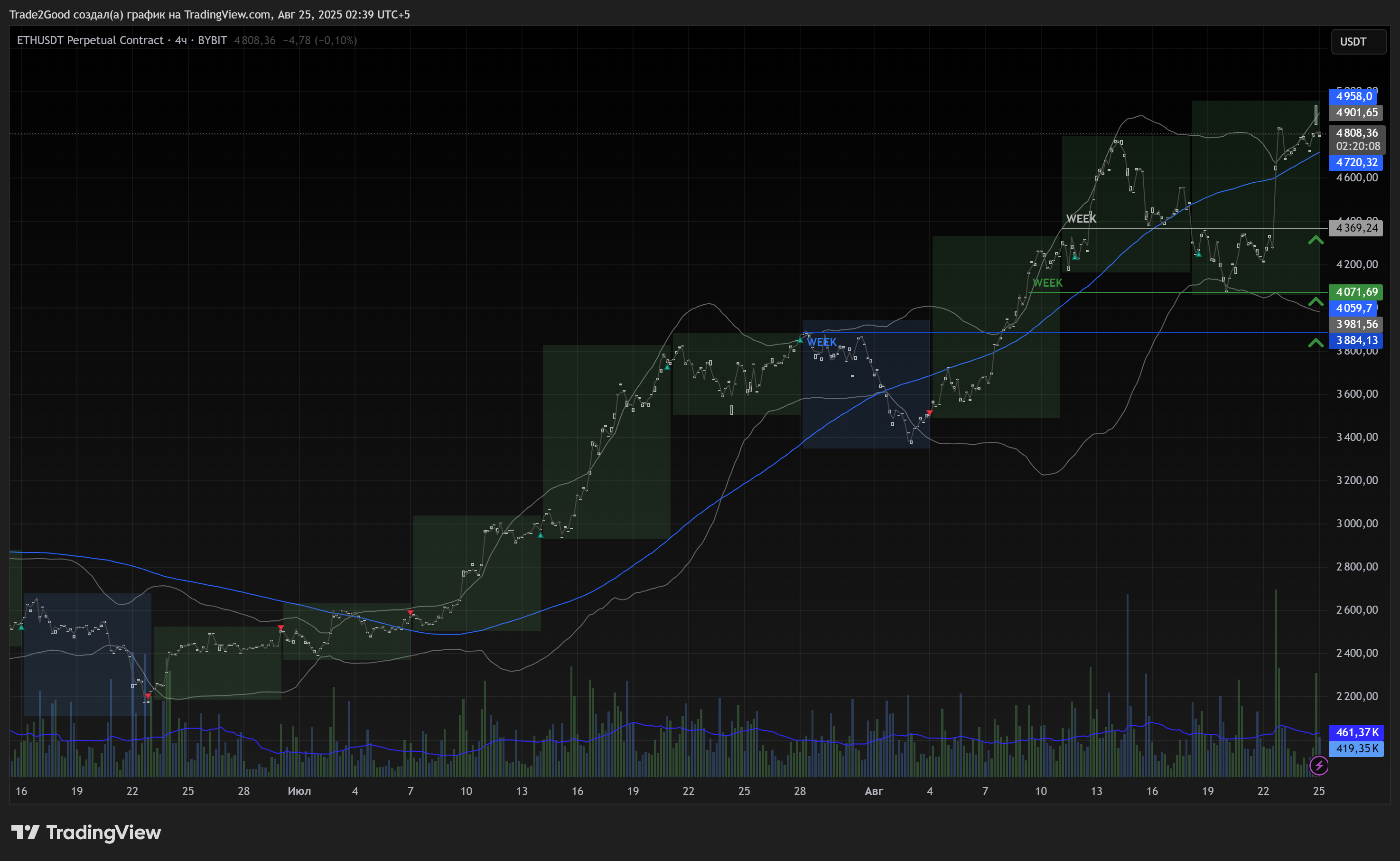This screenshot has height=861, width=1400.
Task: Select the white WEEK label
Action: [1081, 219]
